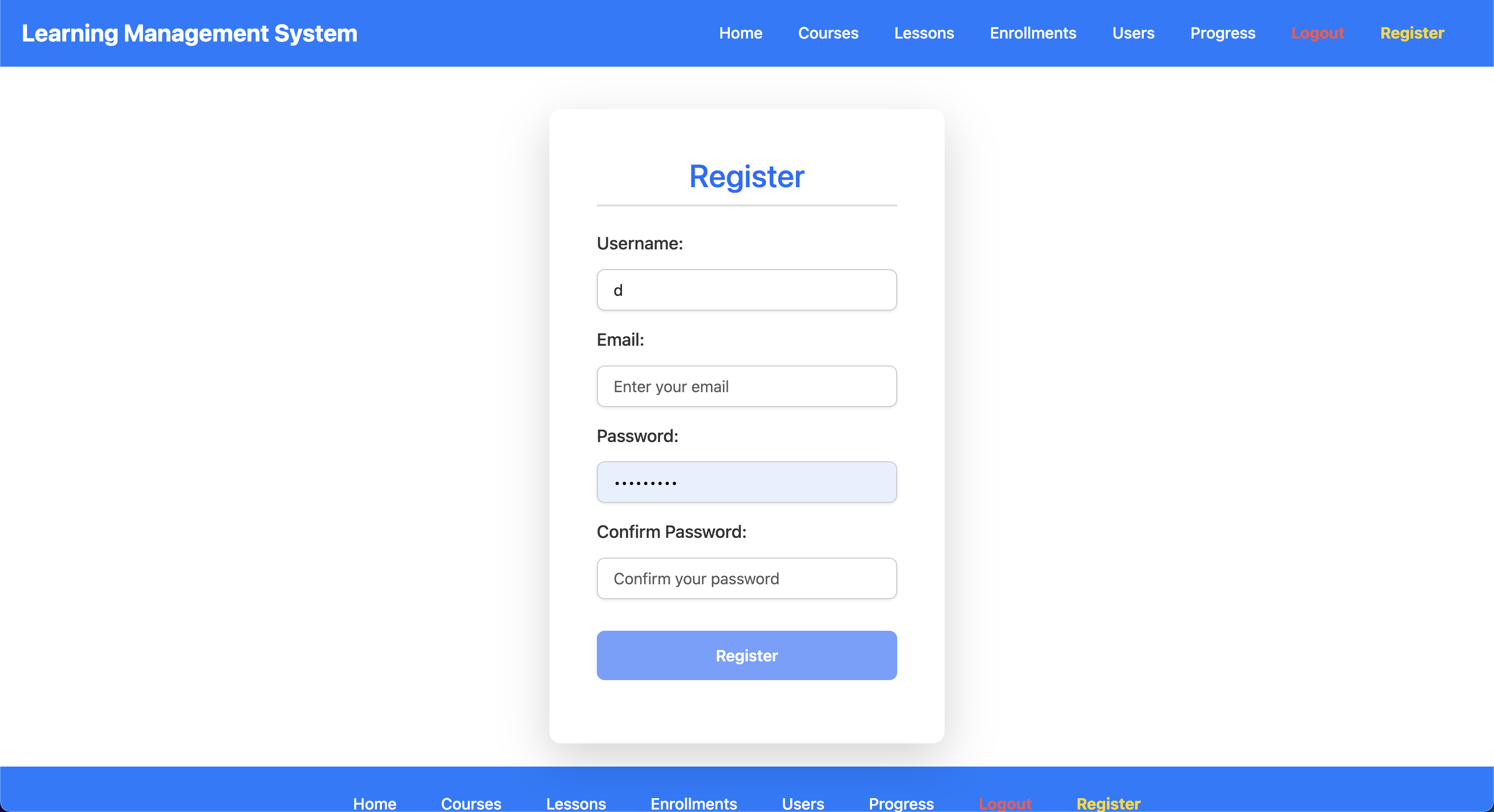The width and height of the screenshot is (1494, 812).
Task: Click the Password input field
Action: coord(747,482)
